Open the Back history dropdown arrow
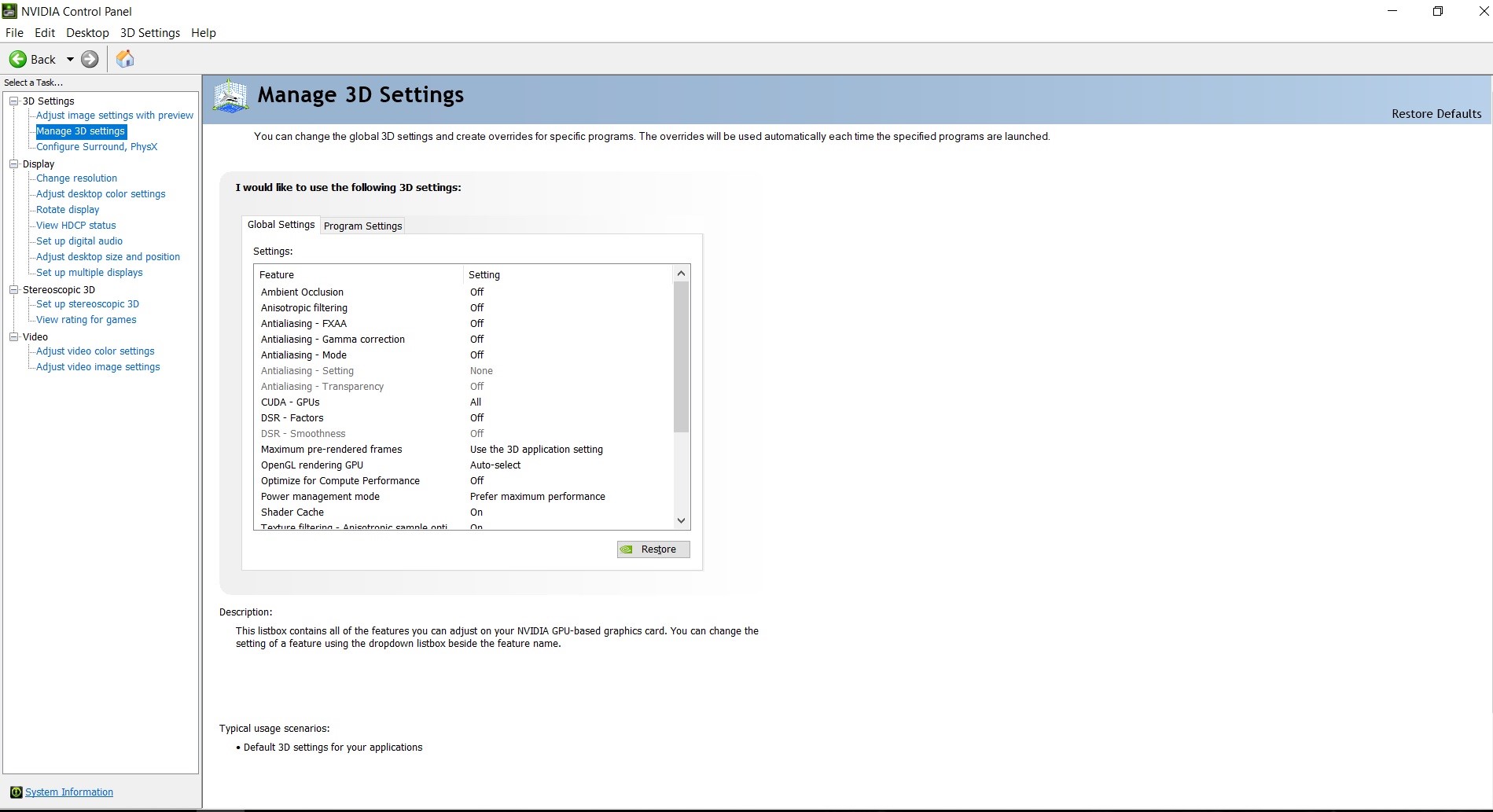Screen dimensions: 1493x812 coord(70,59)
